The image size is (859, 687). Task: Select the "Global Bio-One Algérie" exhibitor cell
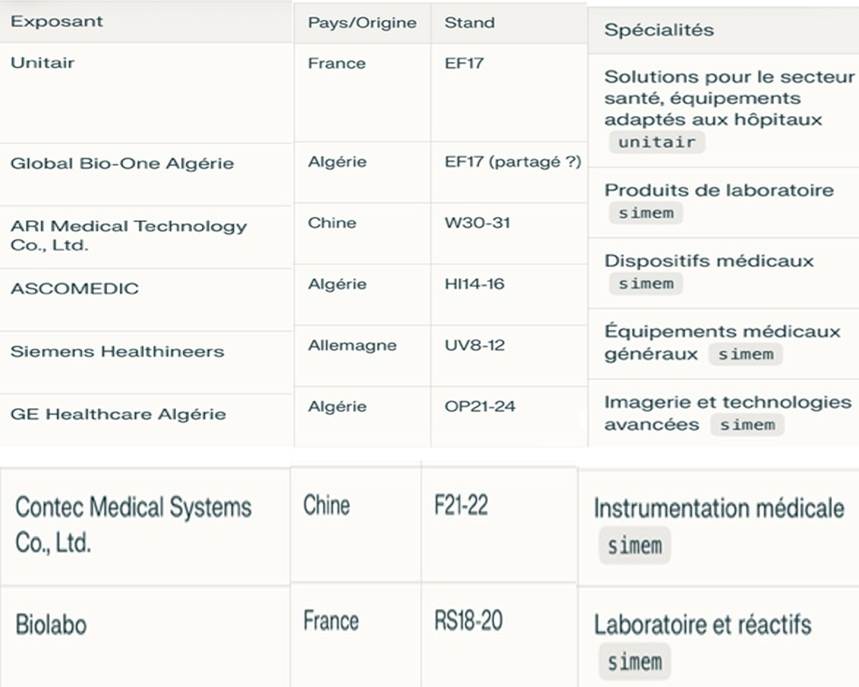[122, 163]
